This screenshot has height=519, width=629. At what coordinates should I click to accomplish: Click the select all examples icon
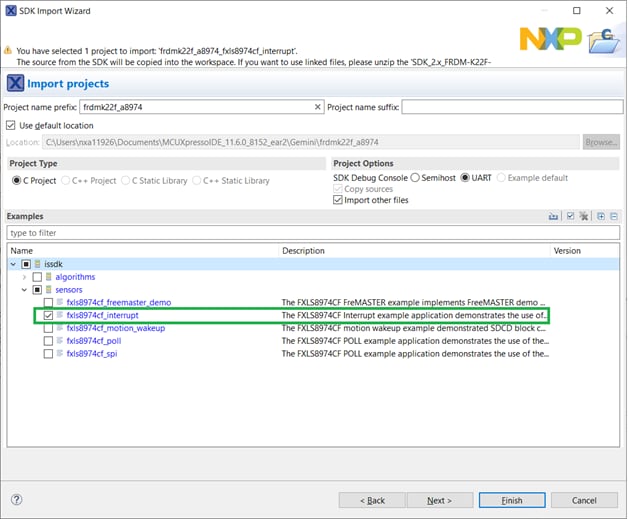tap(570, 216)
